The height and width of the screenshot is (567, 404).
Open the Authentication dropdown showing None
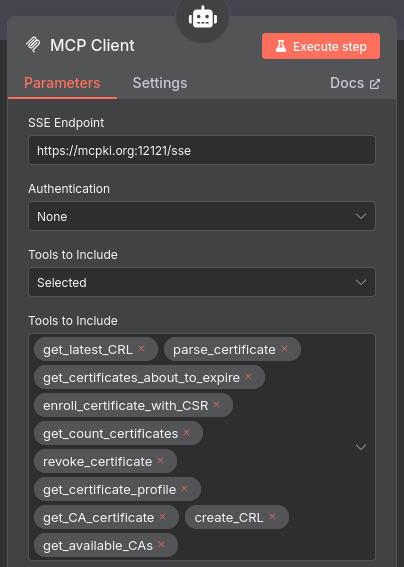202,216
